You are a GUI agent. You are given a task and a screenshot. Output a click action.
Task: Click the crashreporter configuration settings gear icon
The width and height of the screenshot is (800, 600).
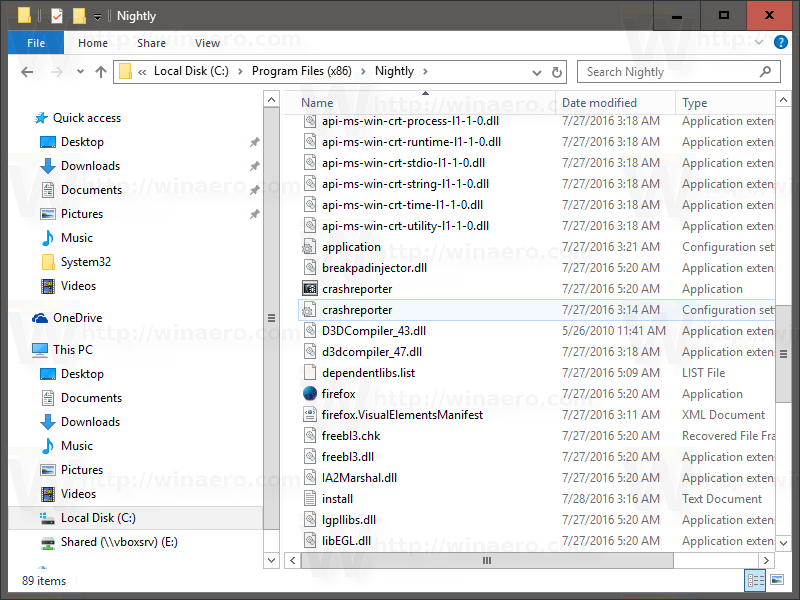tap(308, 310)
